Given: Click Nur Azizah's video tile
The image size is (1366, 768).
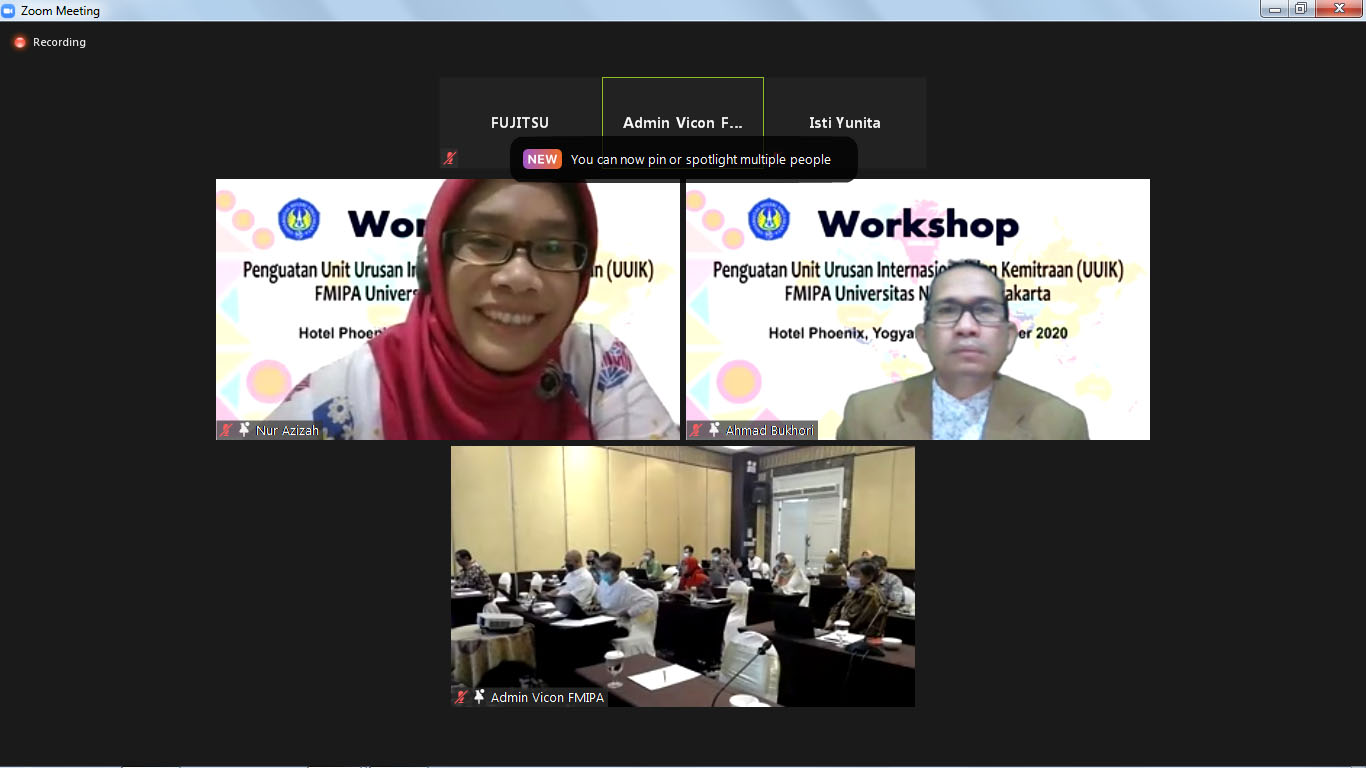Looking at the screenshot, I should (448, 309).
